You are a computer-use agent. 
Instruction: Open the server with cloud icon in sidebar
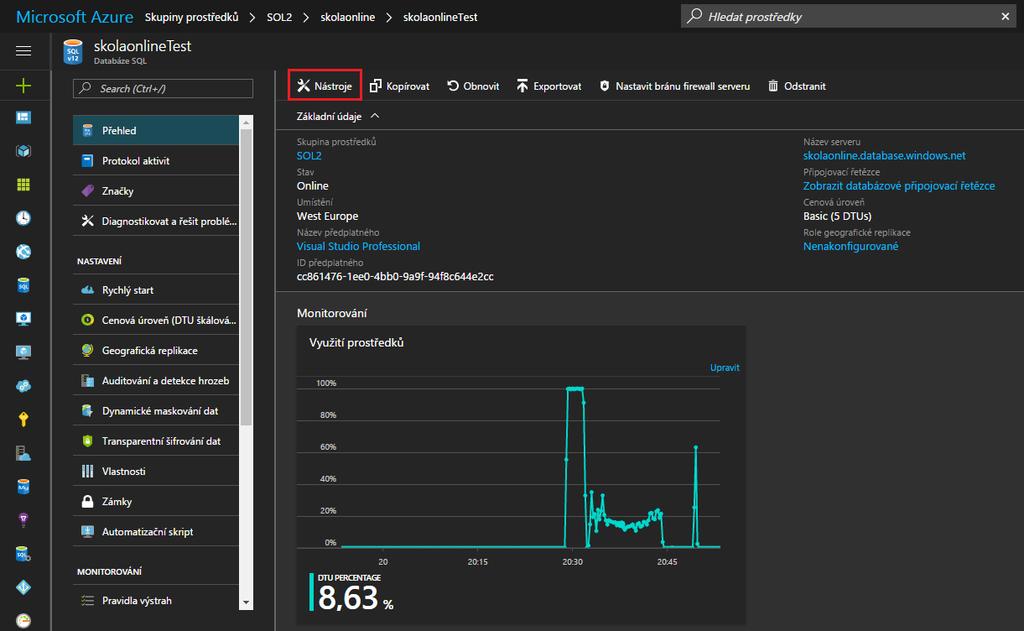tap(24, 453)
